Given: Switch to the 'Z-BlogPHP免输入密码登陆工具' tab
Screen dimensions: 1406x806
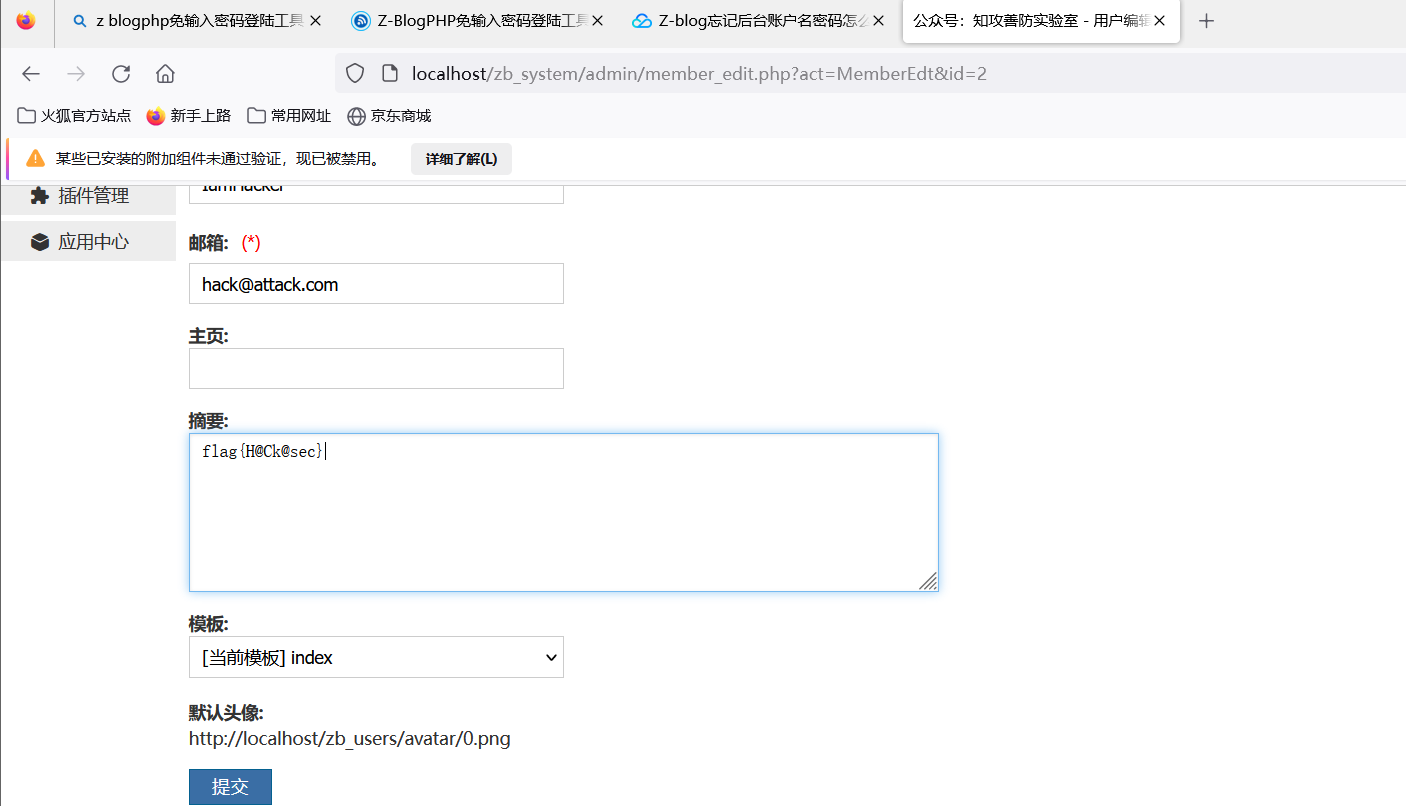Looking at the screenshot, I should (477, 21).
